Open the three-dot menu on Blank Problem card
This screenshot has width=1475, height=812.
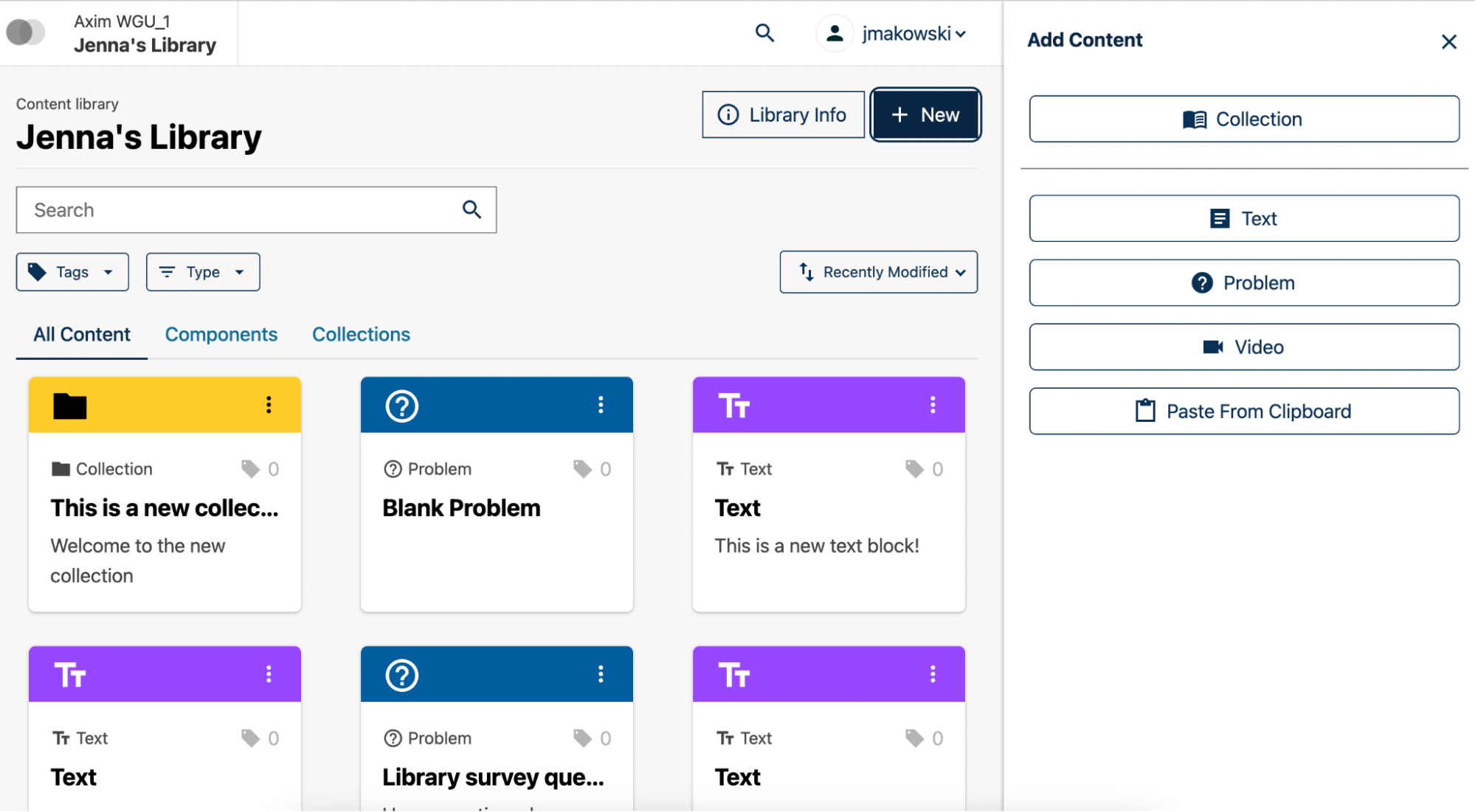click(x=601, y=404)
